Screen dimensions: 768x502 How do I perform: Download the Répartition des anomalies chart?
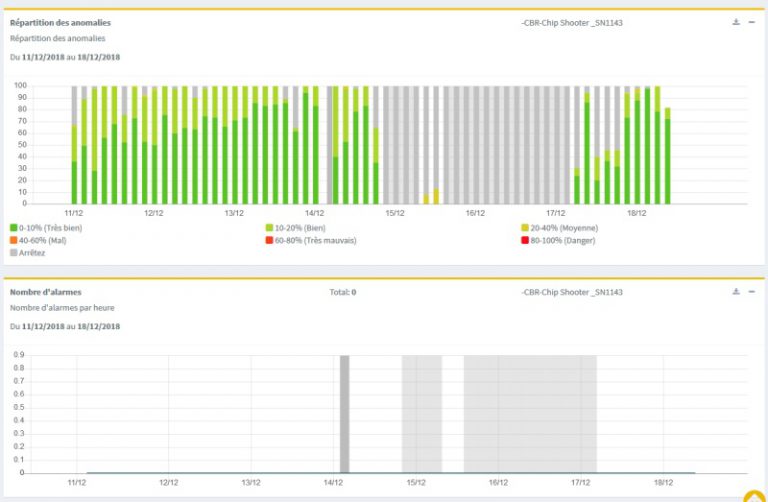[736, 21]
